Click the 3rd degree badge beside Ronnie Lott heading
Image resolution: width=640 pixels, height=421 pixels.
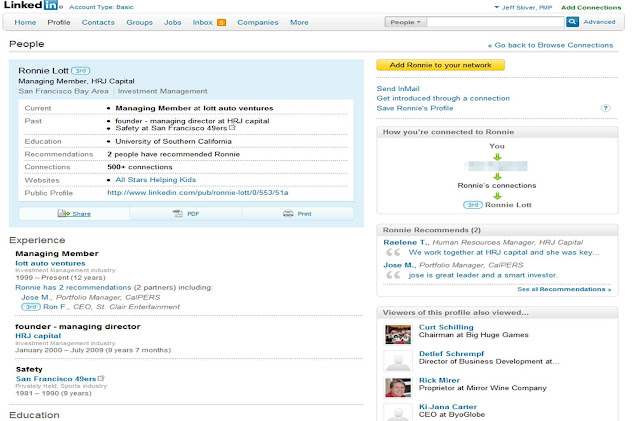point(80,71)
